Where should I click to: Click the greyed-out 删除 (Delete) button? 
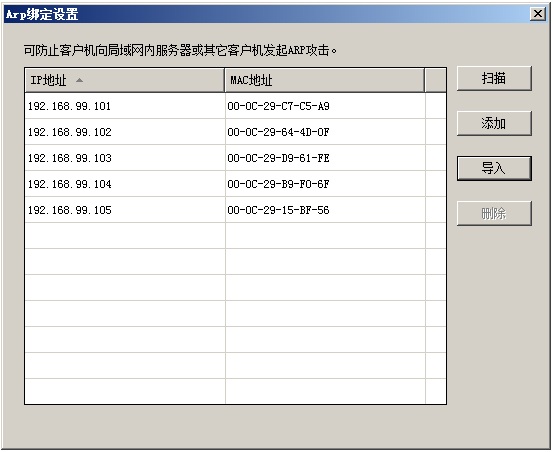pos(494,213)
